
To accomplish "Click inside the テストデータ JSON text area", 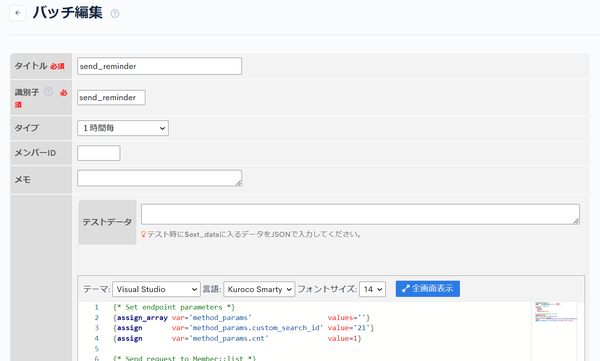I will tap(360, 214).
